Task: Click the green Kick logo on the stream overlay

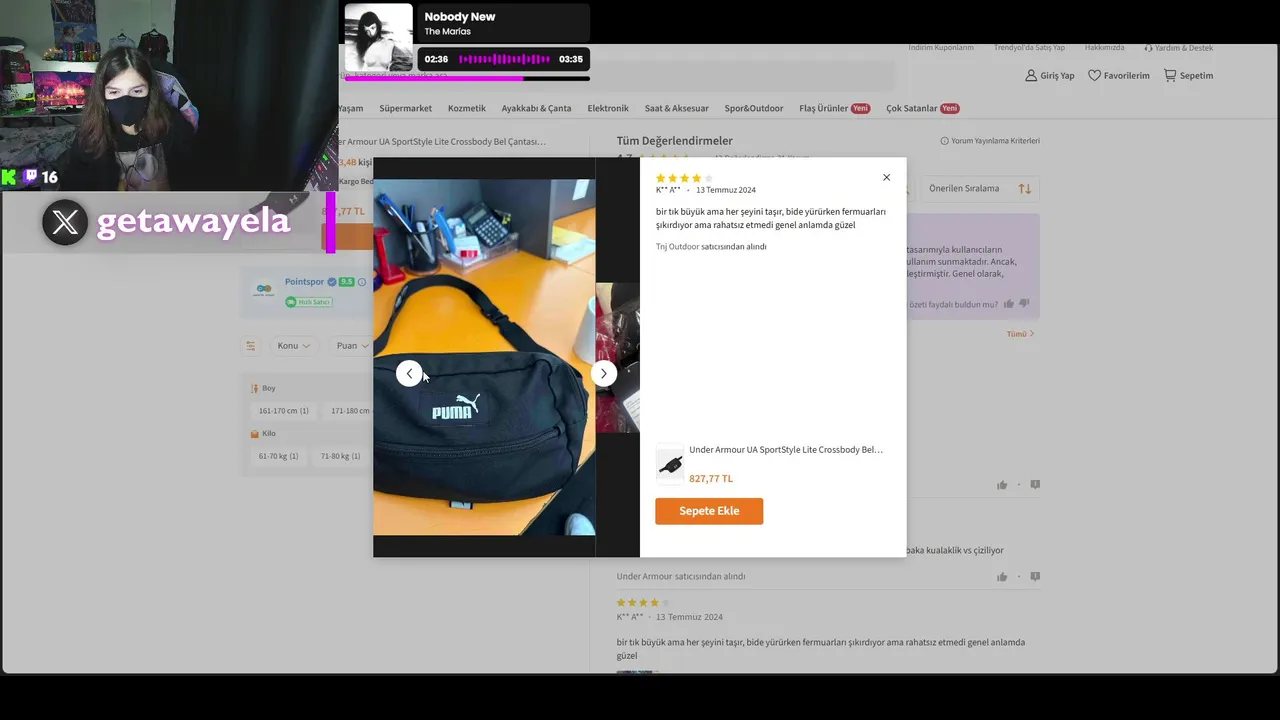Action: 9,177
